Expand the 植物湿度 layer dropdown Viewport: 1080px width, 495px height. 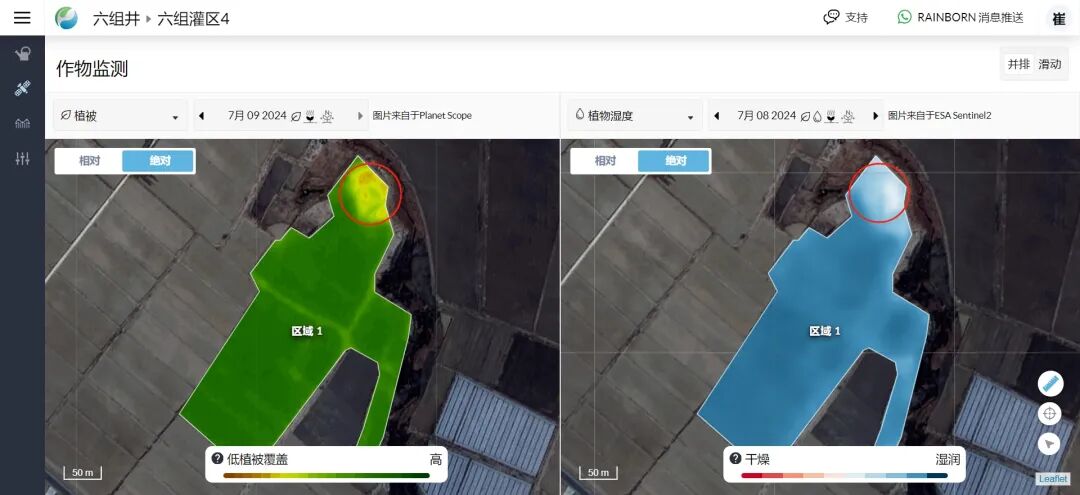[633, 116]
